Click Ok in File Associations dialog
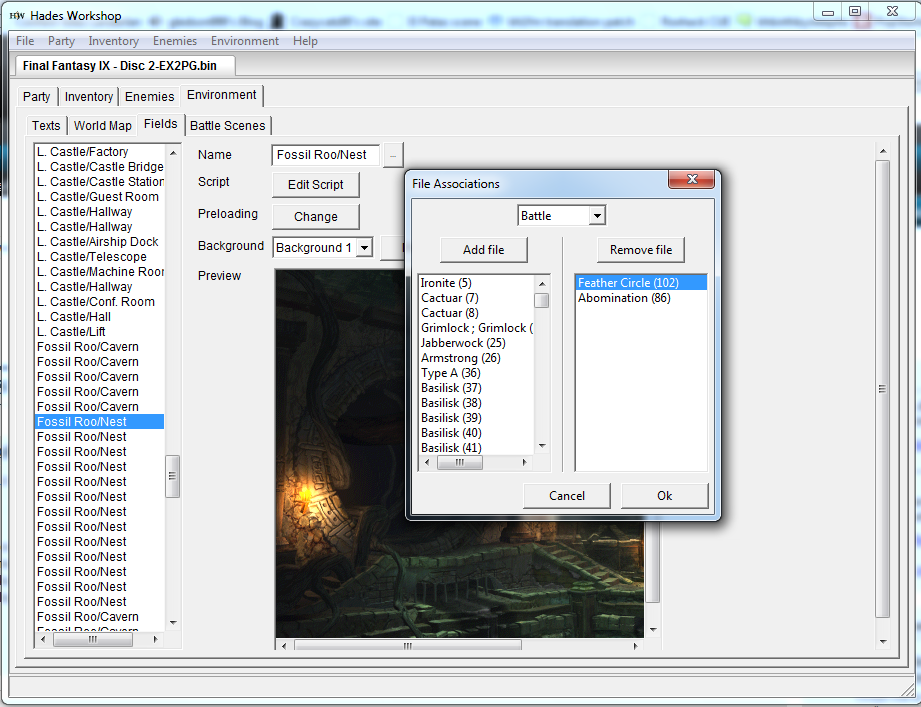Image resolution: width=921 pixels, height=707 pixels. click(664, 496)
